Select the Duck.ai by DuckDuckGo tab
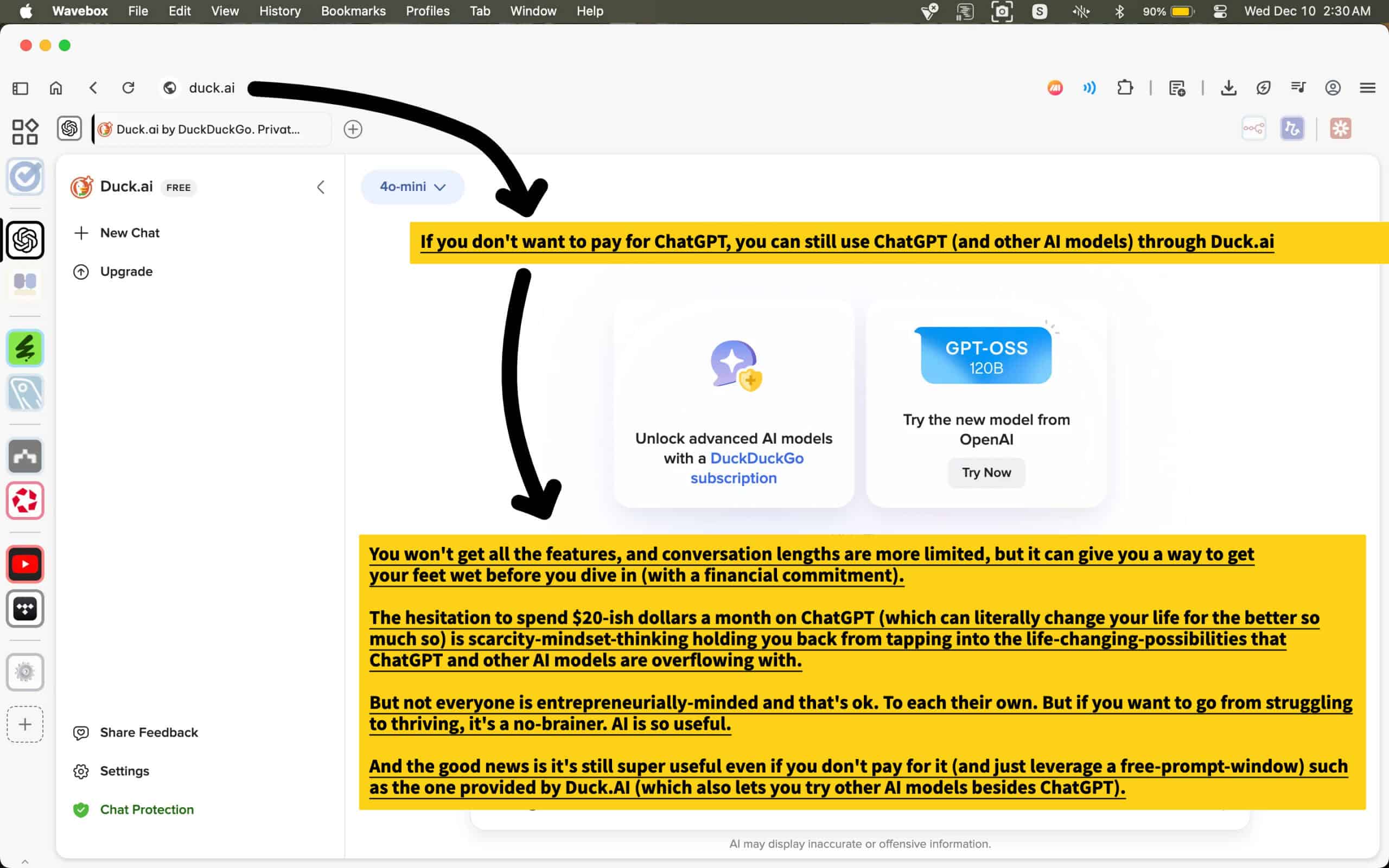 (x=208, y=129)
